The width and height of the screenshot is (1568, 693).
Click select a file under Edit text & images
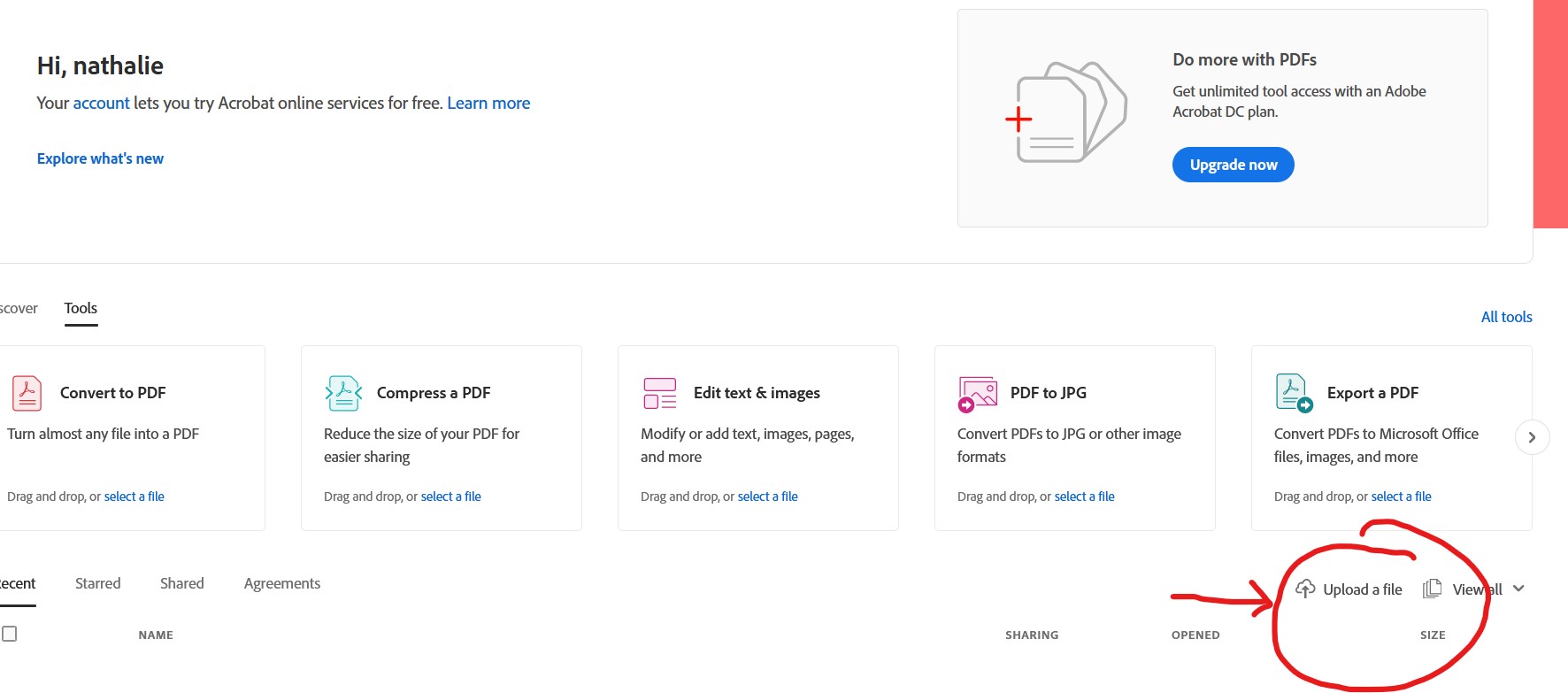pos(768,497)
